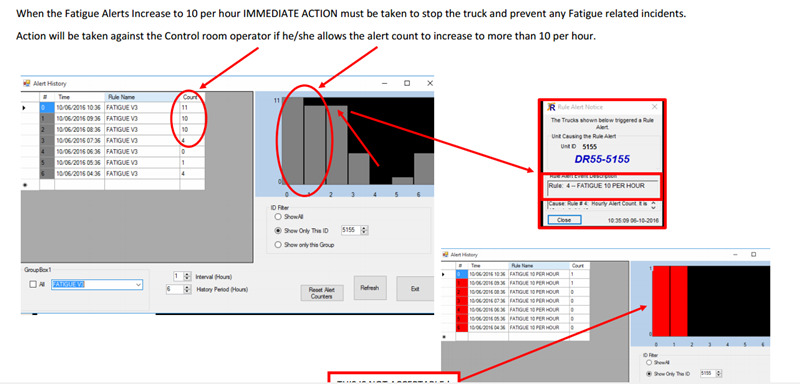This screenshot has width=800, height=384.
Task: Click History Period Hours stepper arrows
Action: 187,289
